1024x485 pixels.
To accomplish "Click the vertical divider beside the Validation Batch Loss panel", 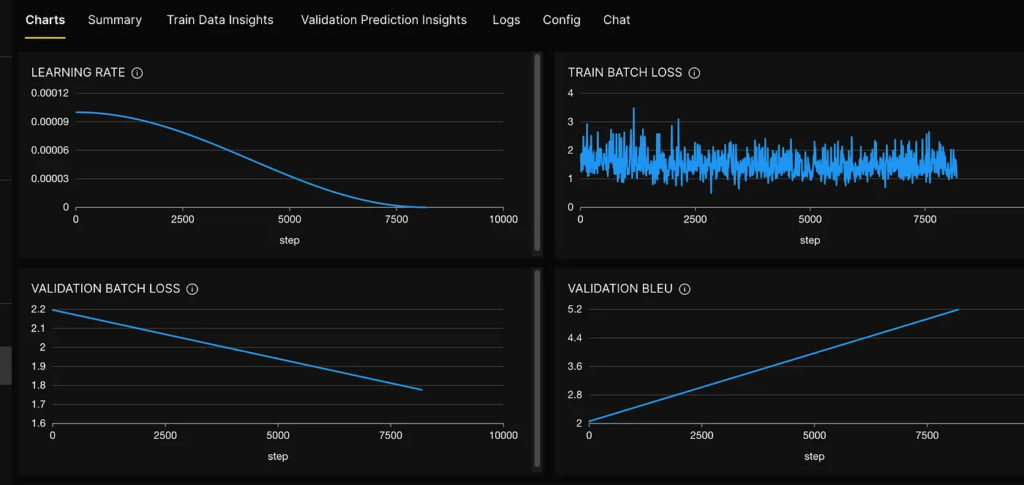I will [538, 368].
